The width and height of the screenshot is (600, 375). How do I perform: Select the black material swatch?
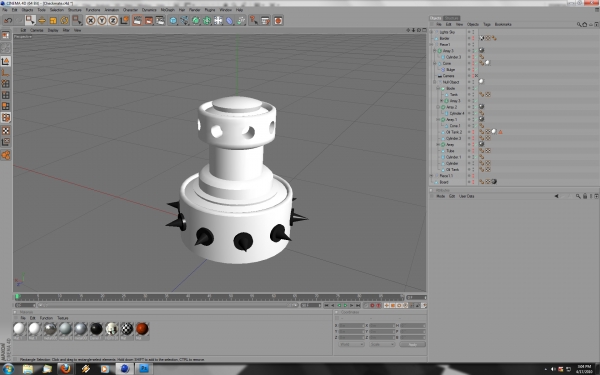coord(96,329)
